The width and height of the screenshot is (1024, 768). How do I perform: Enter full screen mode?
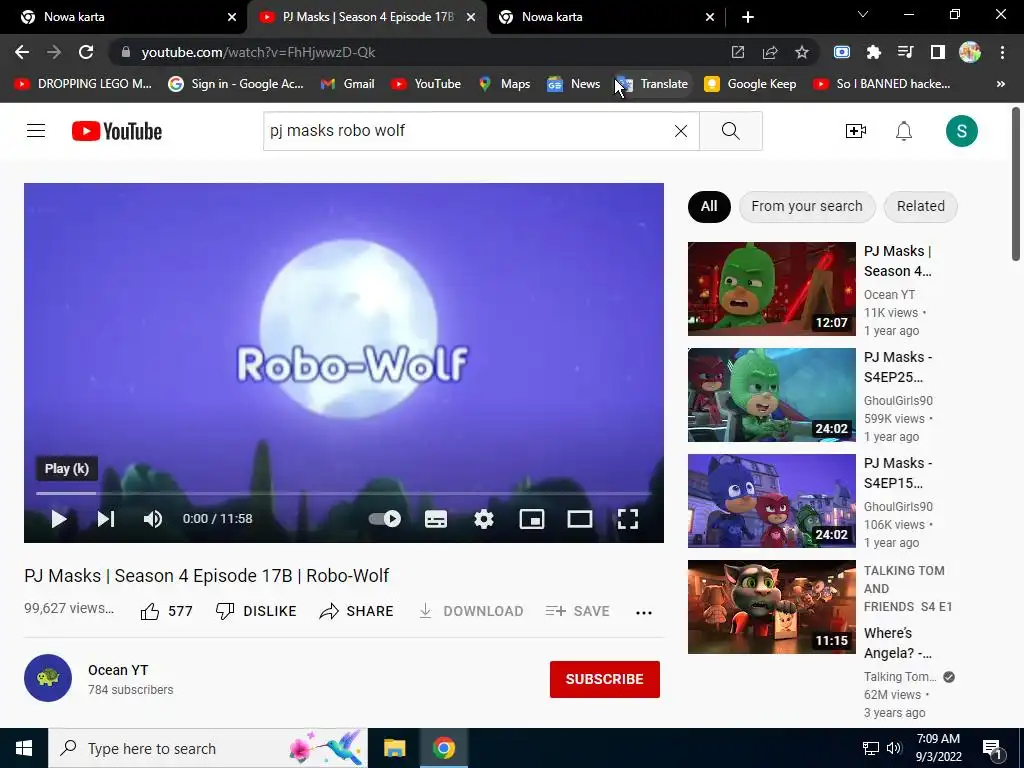click(628, 519)
